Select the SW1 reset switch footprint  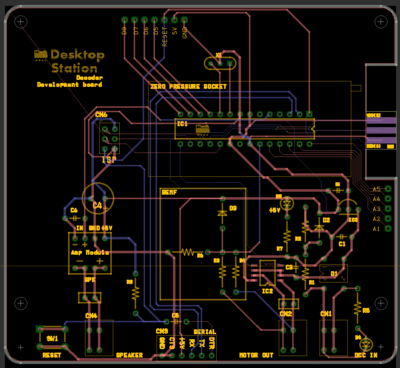[x=52, y=338]
